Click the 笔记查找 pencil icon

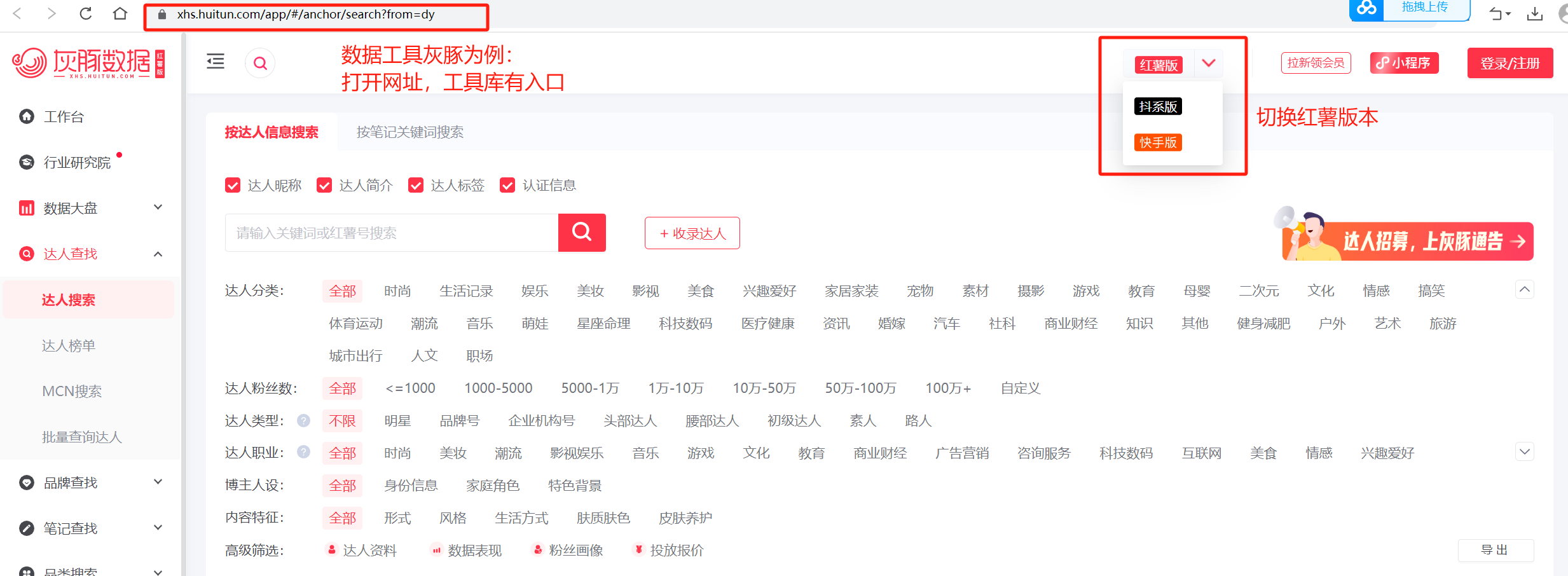[x=27, y=528]
